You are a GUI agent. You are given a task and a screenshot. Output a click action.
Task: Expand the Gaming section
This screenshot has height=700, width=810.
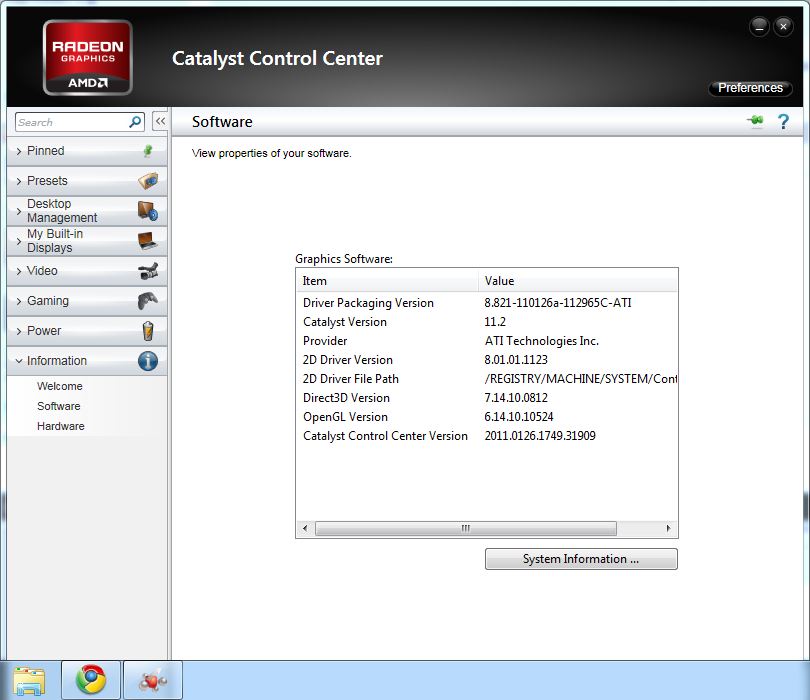point(87,301)
